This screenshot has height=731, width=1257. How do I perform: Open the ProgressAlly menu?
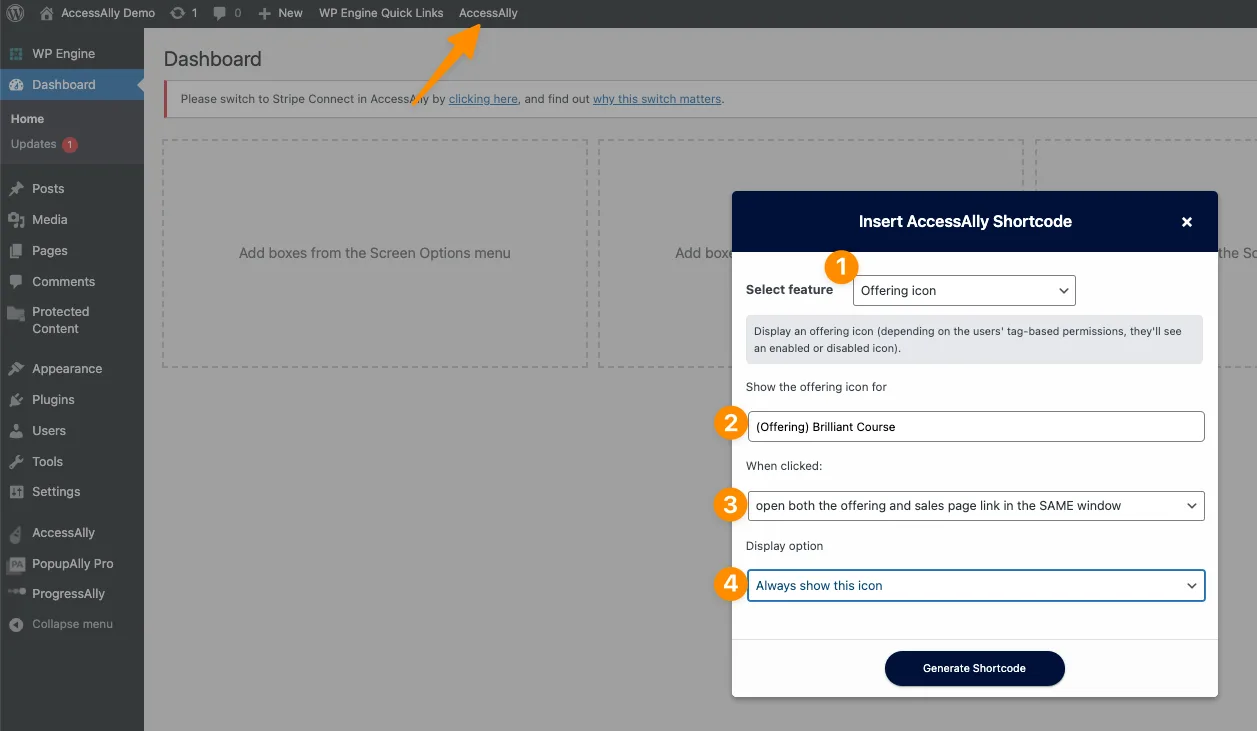(72, 594)
